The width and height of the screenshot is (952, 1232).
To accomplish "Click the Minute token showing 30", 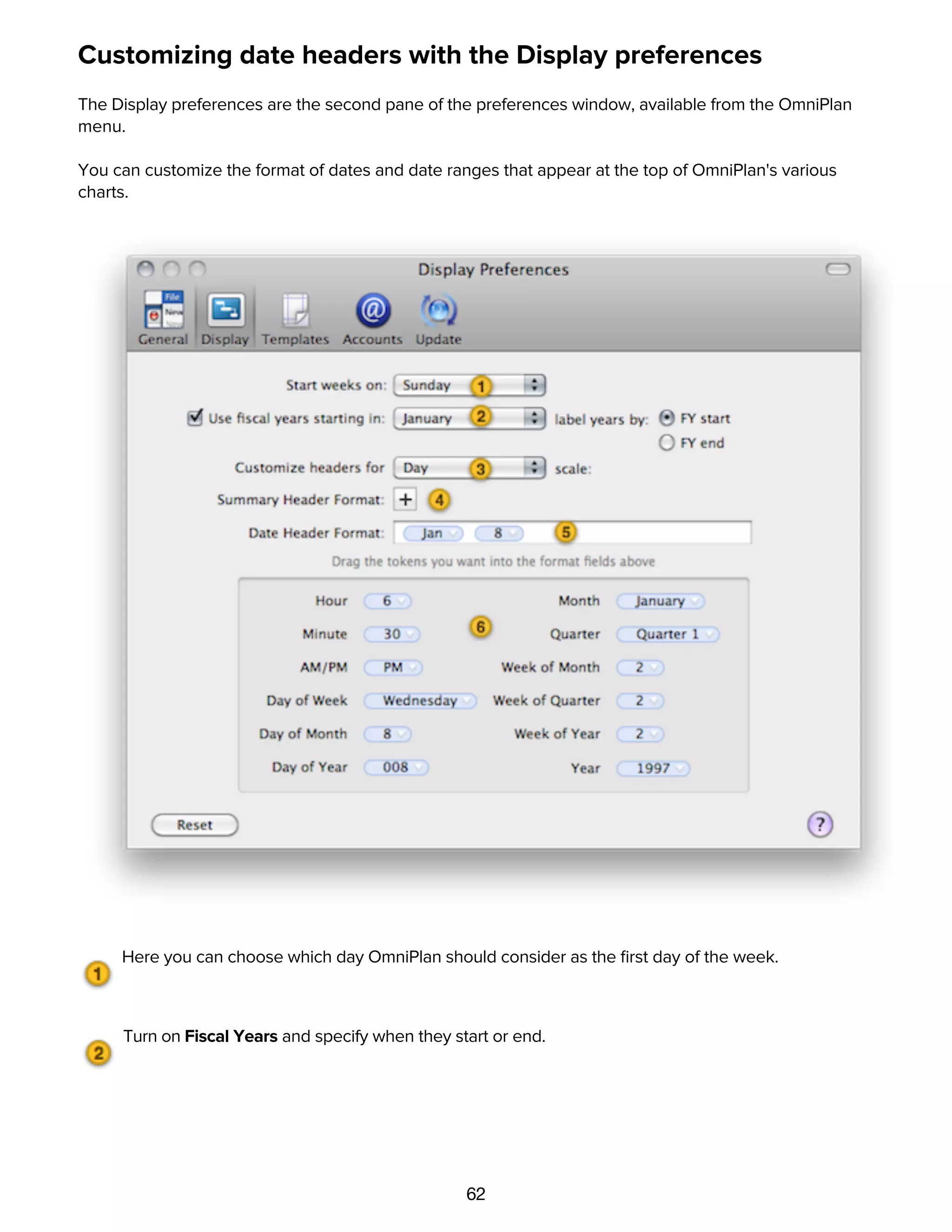I will coord(392,634).
